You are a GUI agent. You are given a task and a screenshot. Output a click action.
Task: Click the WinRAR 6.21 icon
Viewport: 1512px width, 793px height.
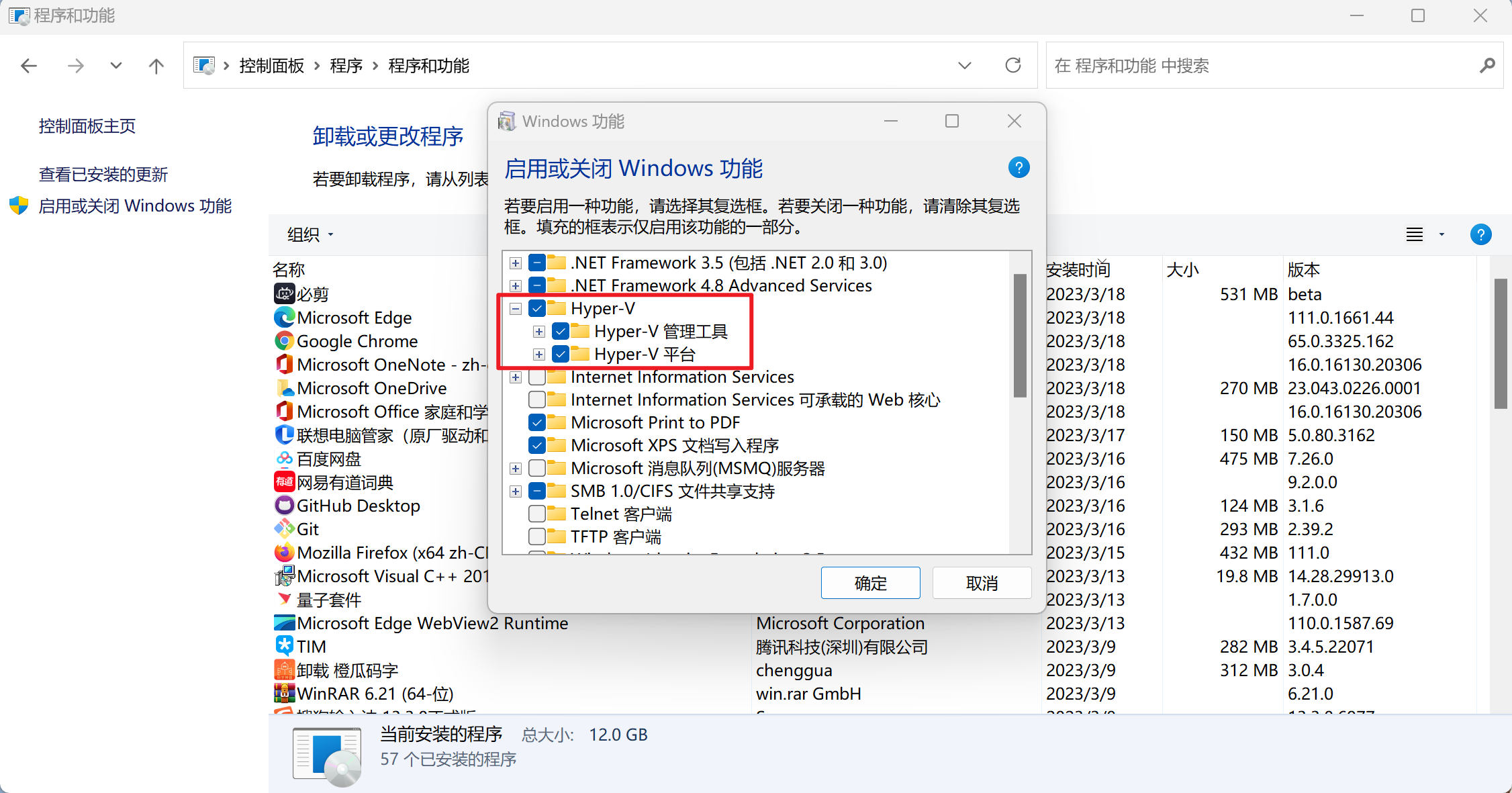coord(285,694)
